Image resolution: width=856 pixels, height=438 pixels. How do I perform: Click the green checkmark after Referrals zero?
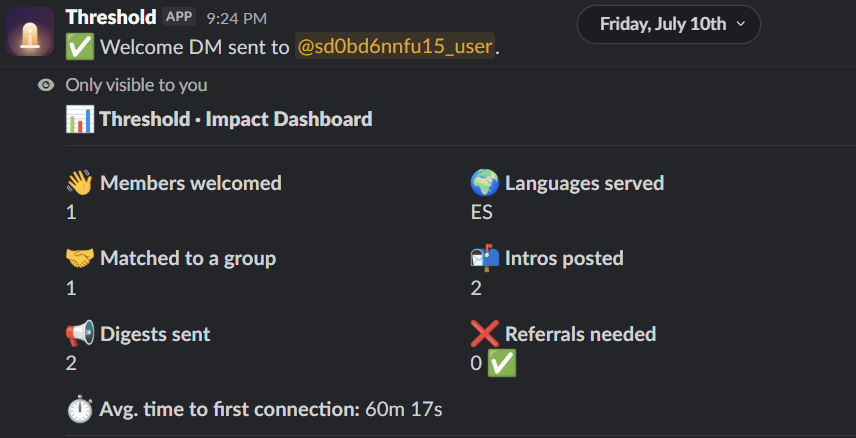pos(501,364)
